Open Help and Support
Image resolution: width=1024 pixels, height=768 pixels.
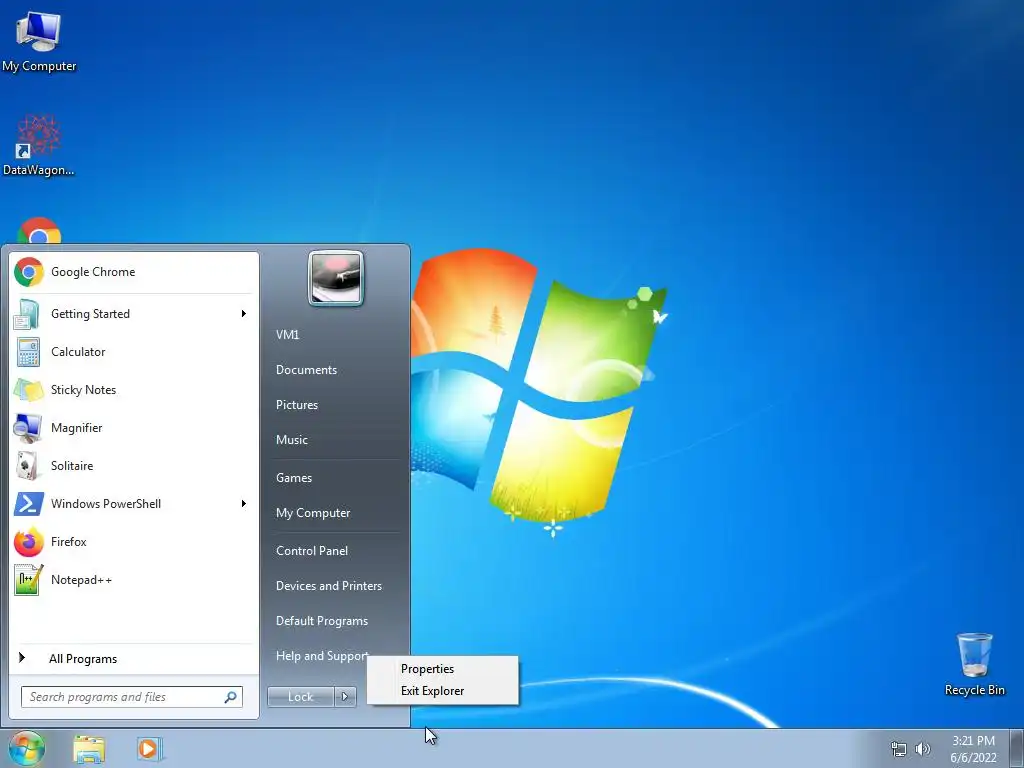pos(322,656)
